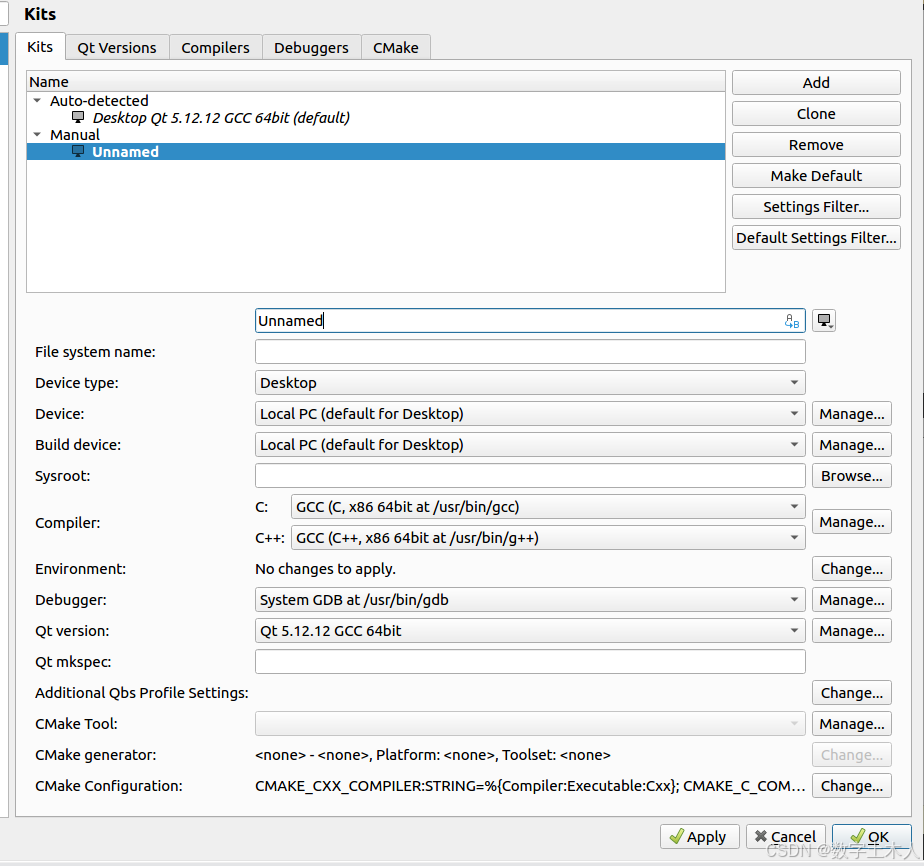The image size is (924, 866).
Task: Click Change for Additional Qbs Profile Settings
Action: [x=852, y=693]
